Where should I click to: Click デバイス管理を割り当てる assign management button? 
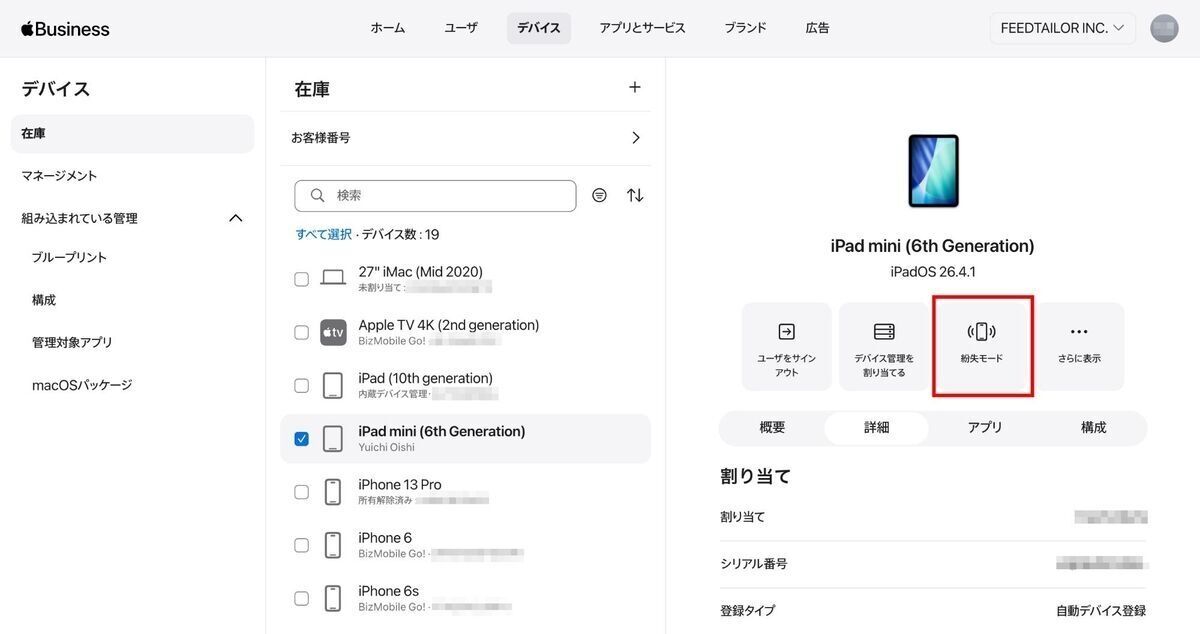[x=884, y=345]
